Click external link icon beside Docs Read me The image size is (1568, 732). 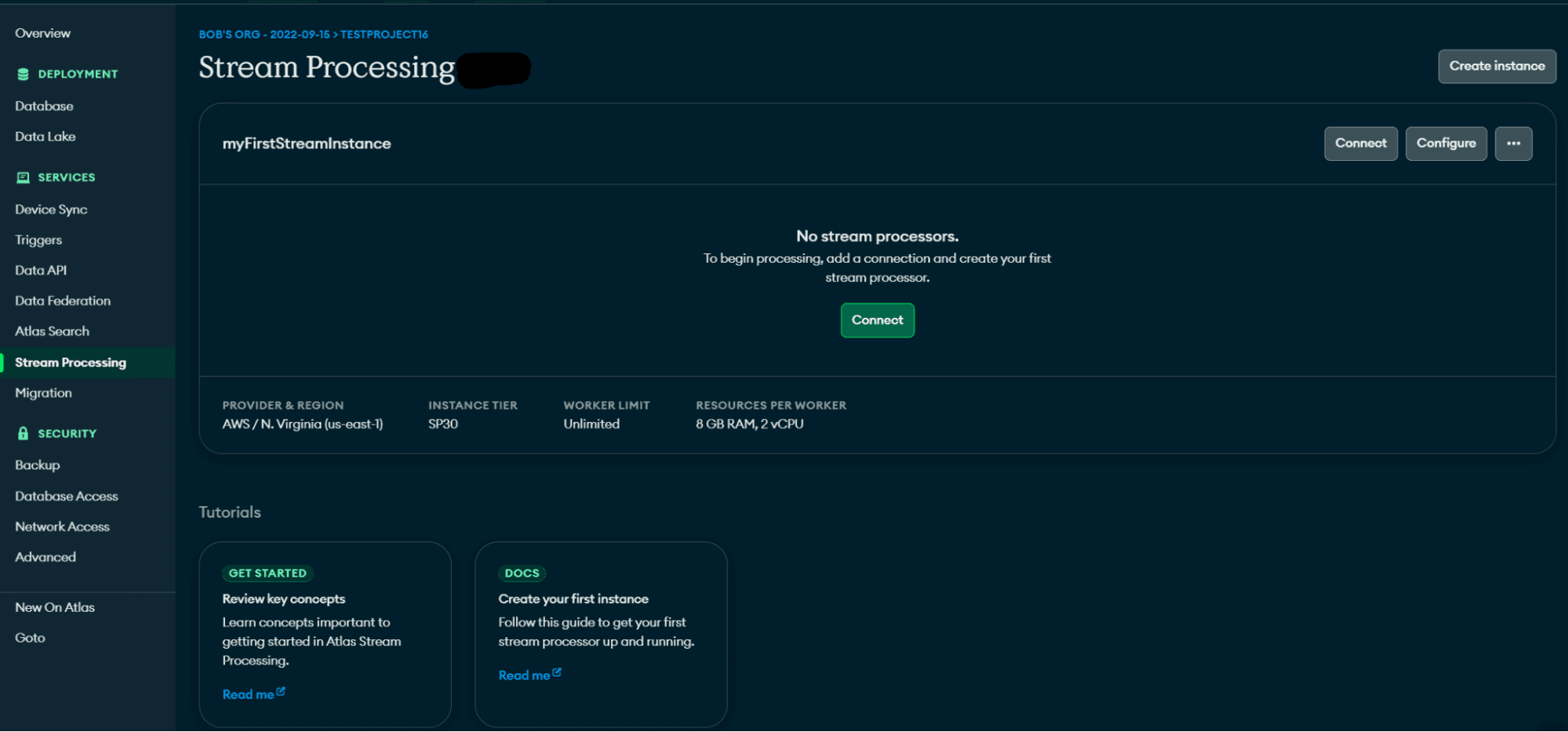(557, 672)
